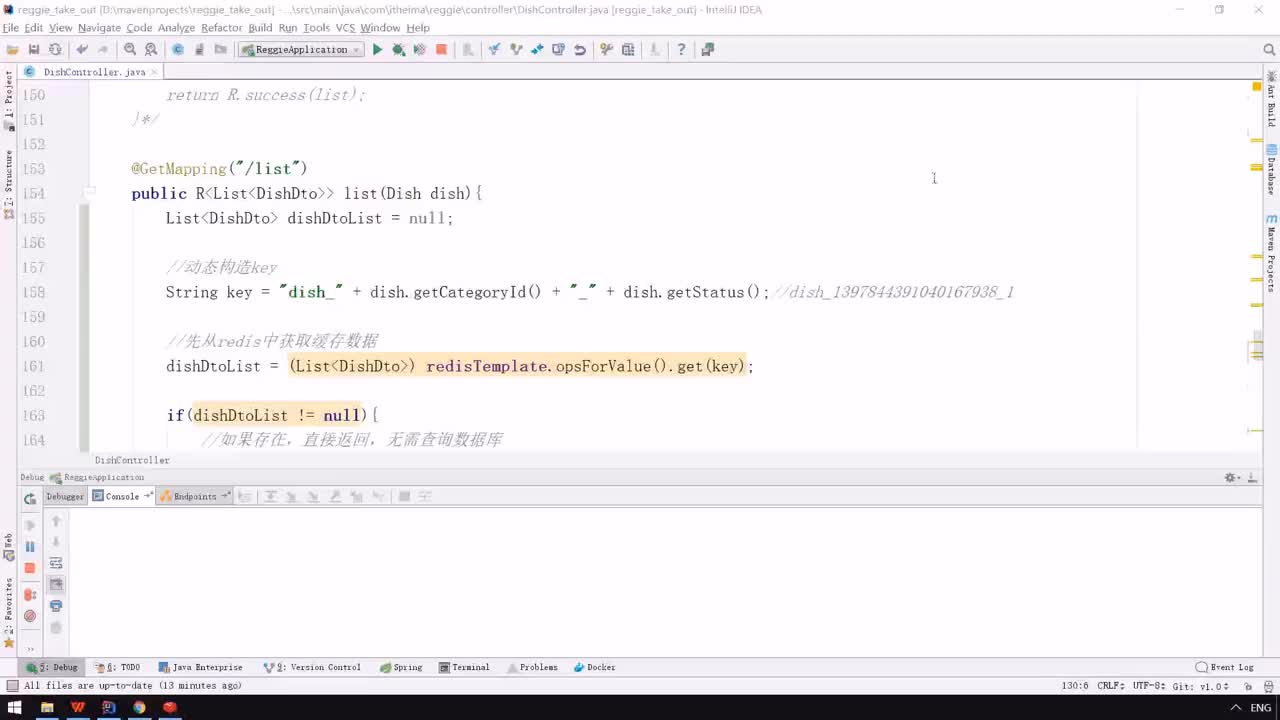1280x720 pixels.
Task: Run with coverage from the main toolbar
Action: click(x=419, y=49)
